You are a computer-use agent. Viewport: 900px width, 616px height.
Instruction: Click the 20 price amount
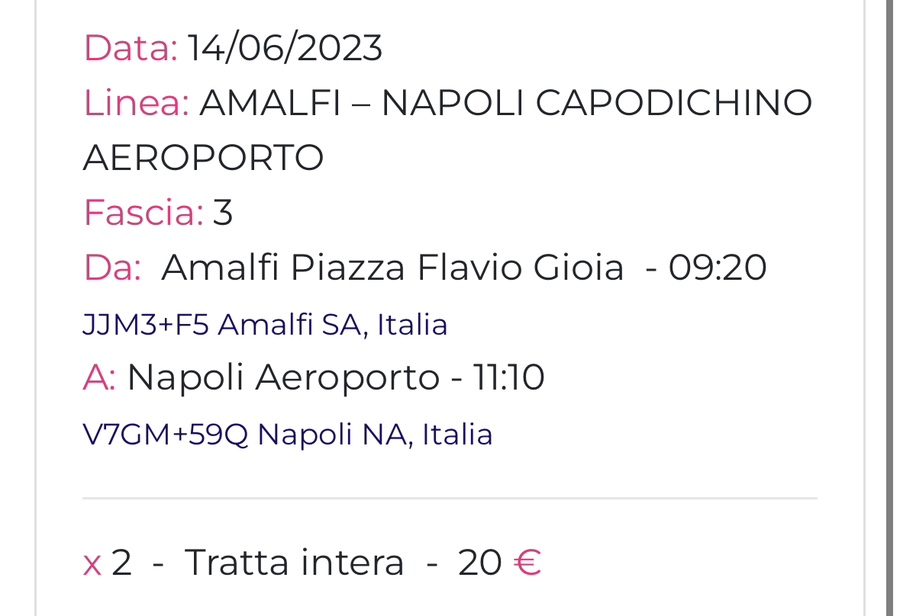(x=480, y=563)
